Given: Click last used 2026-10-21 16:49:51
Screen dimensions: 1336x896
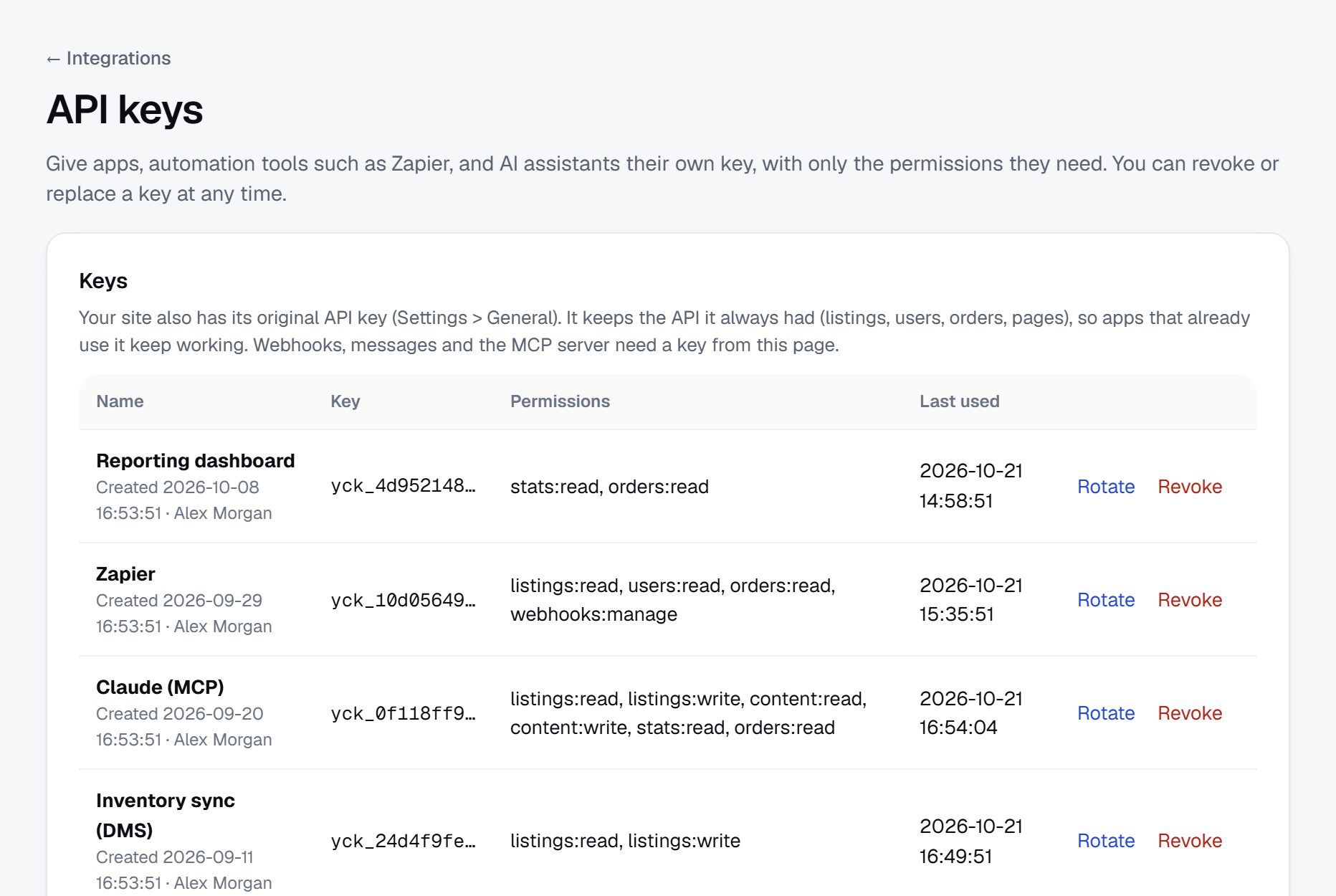Looking at the screenshot, I should point(971,841).
